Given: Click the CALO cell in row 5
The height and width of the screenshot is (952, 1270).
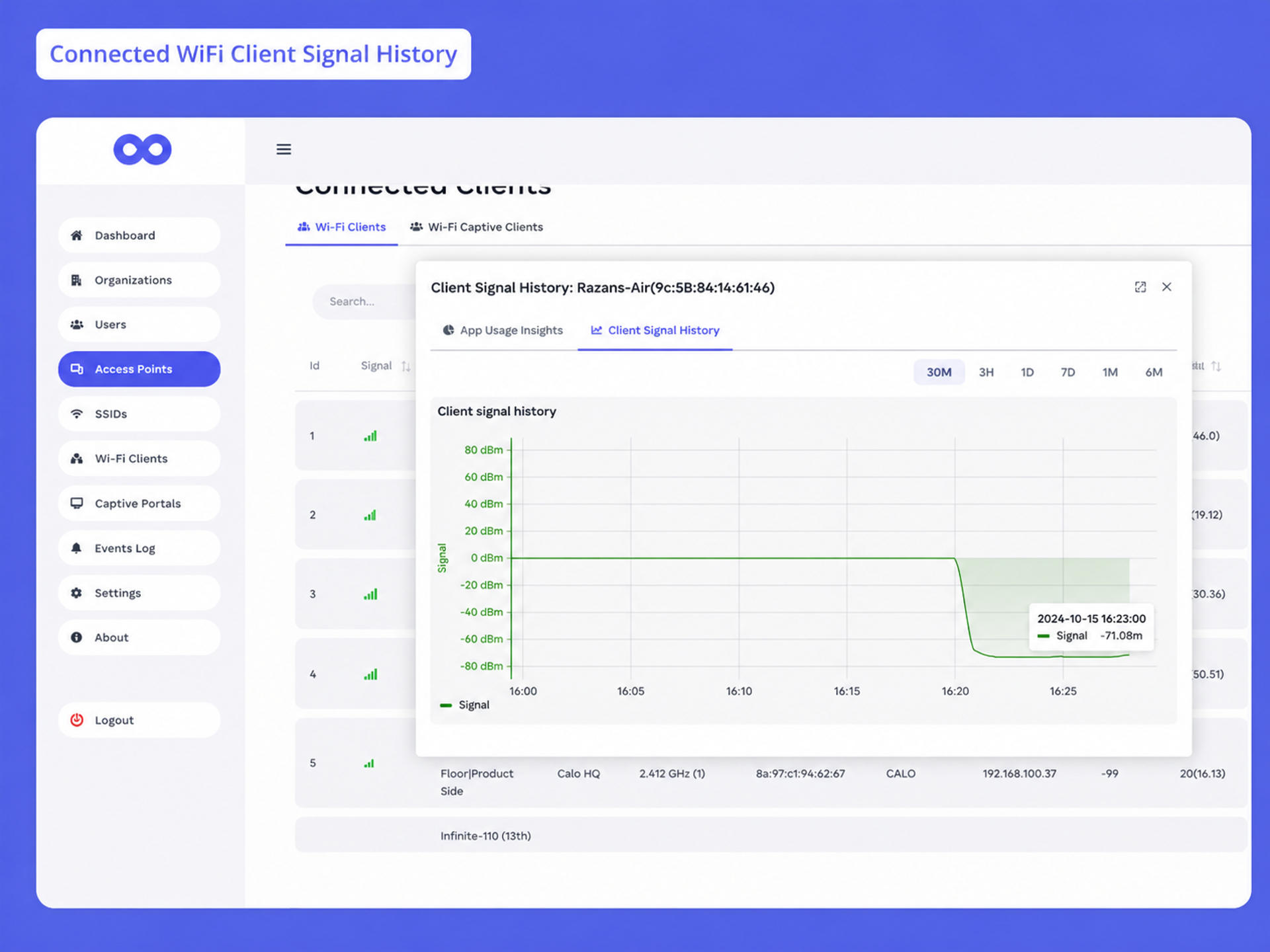Looking at the screenshot, I should tap(901, 773).
